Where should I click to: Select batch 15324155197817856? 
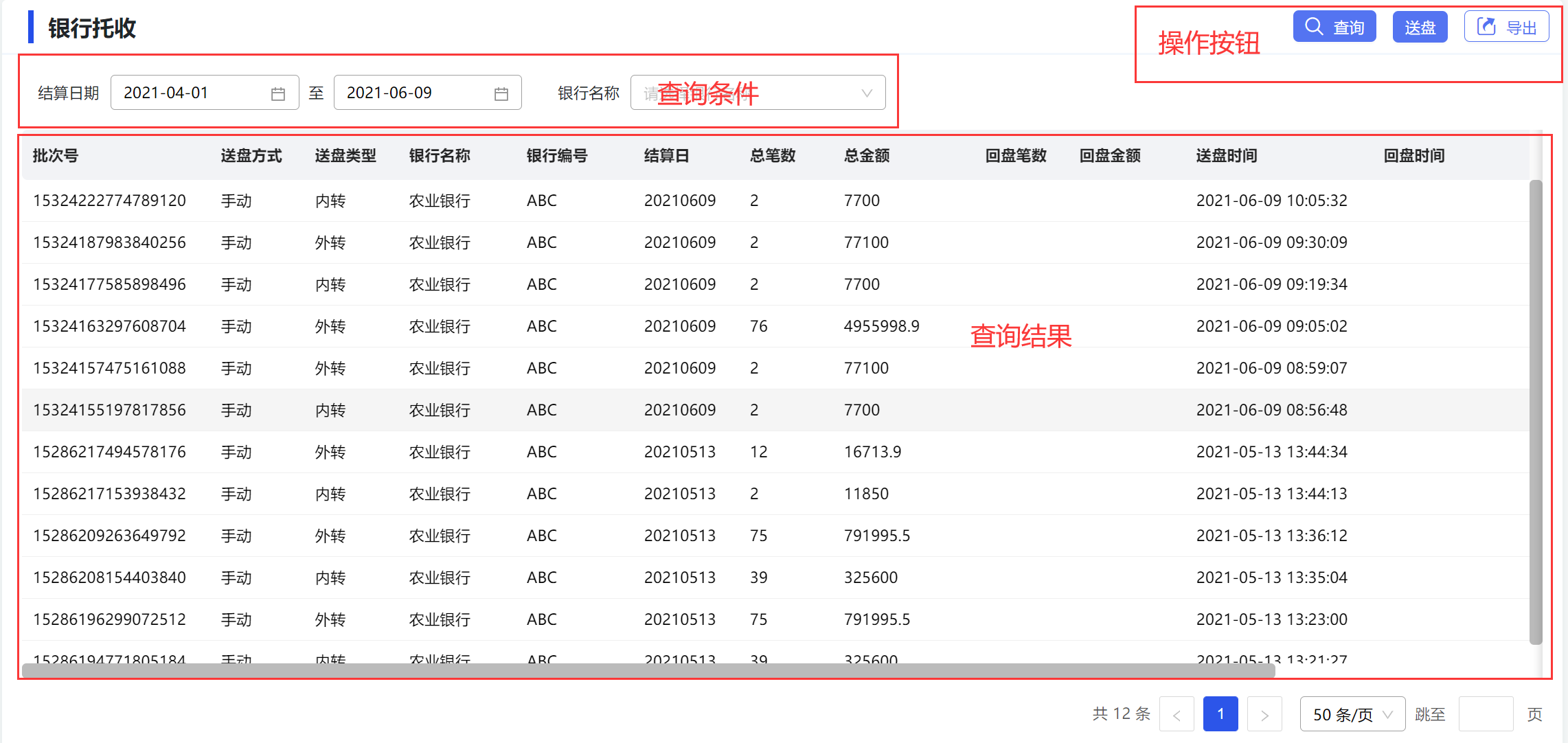pos(110,410)
